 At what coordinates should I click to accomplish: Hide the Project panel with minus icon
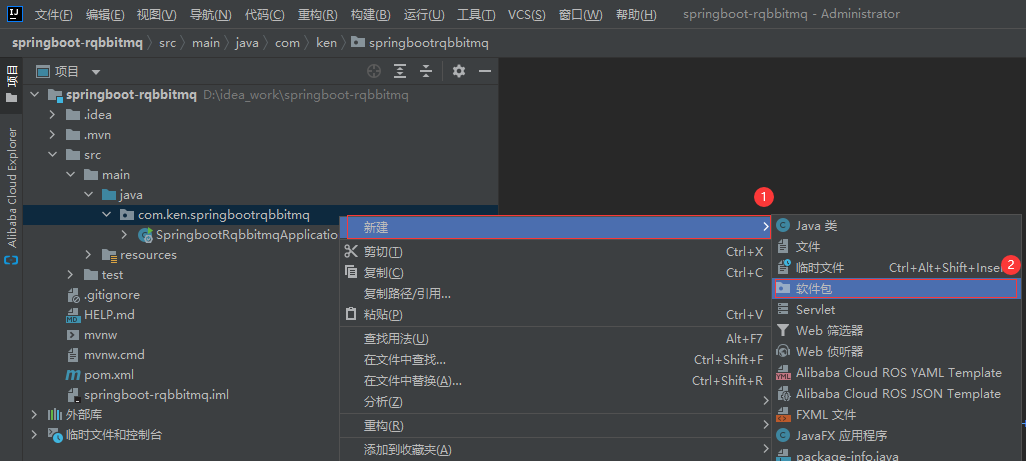tap(485, 71)
